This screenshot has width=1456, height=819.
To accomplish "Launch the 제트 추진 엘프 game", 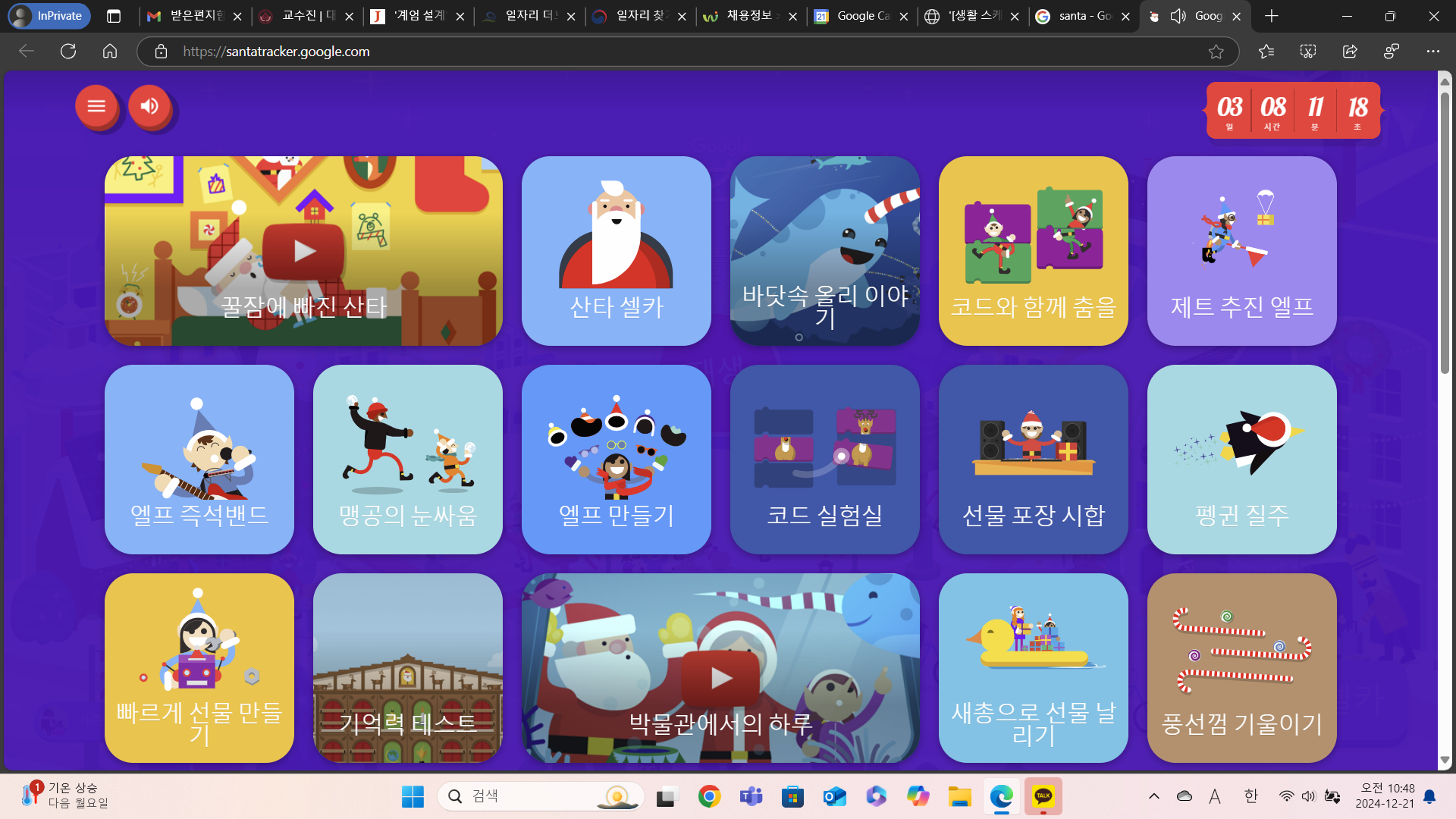I will coord(1241,251).
